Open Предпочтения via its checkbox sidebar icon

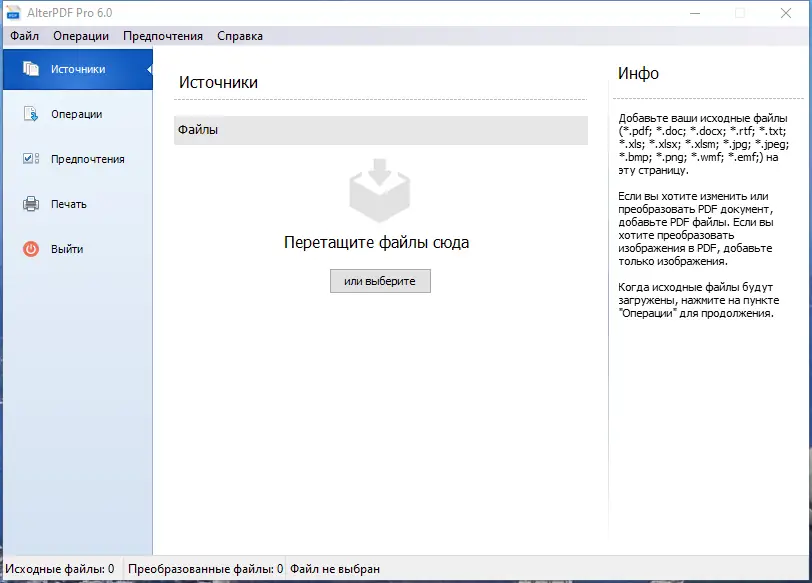[29, 159]
